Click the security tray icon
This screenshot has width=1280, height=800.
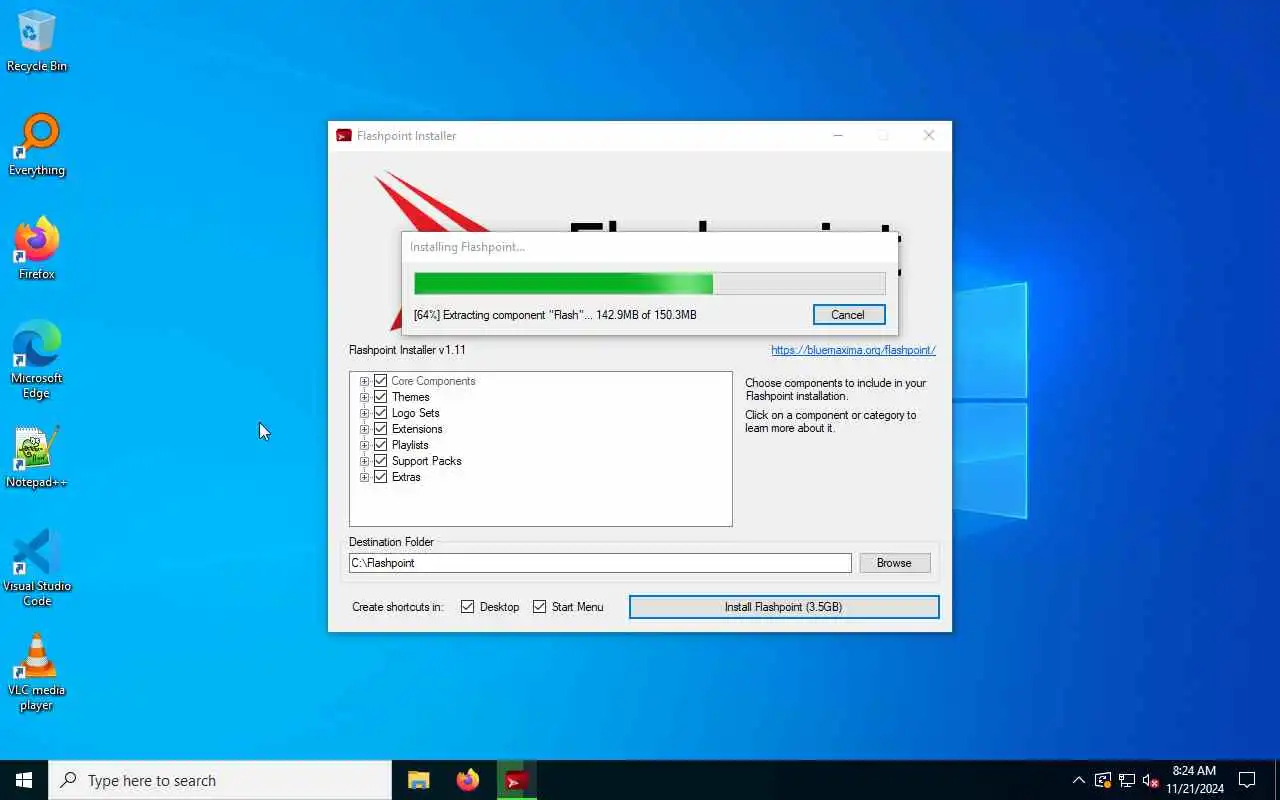point(1102,780)
